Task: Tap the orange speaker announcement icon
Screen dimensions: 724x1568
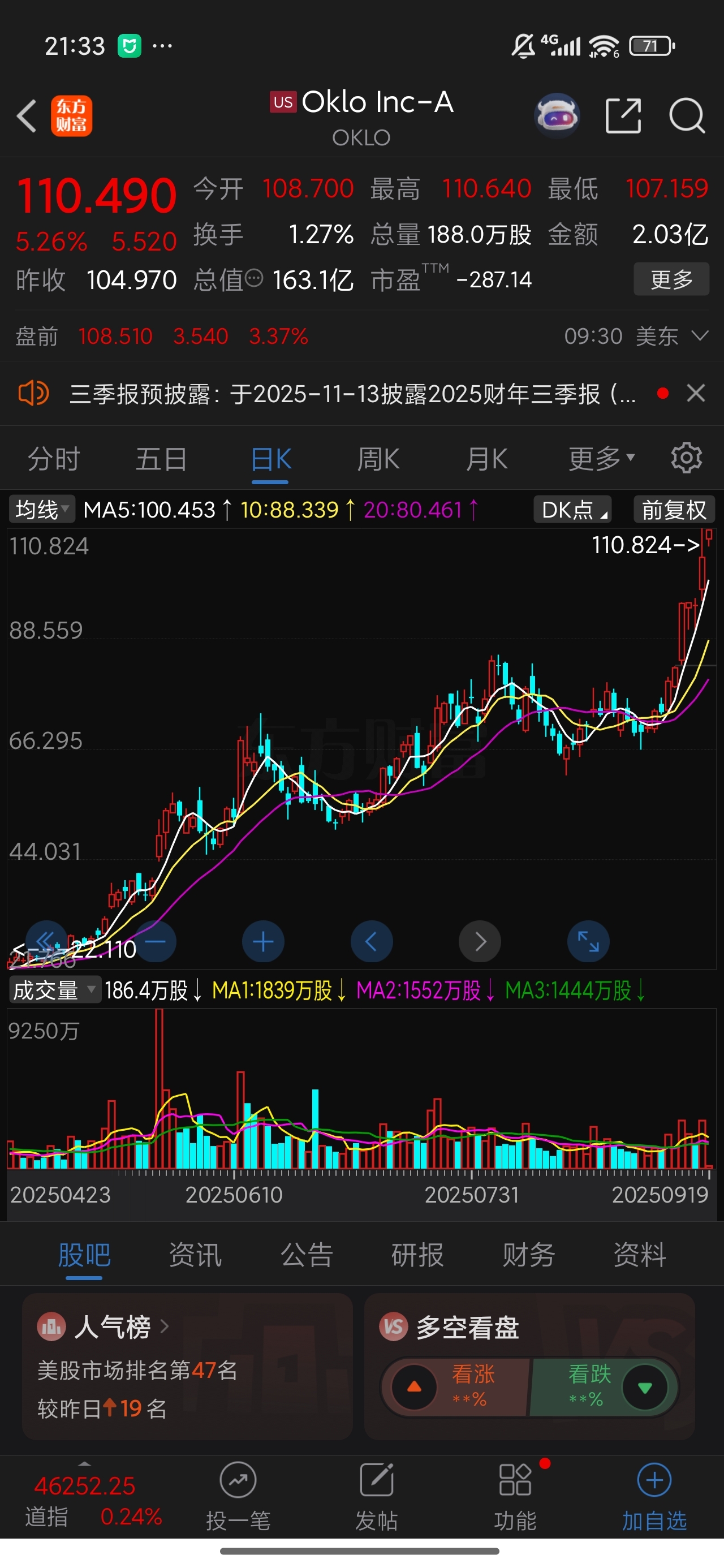Action: pos(33,393)
